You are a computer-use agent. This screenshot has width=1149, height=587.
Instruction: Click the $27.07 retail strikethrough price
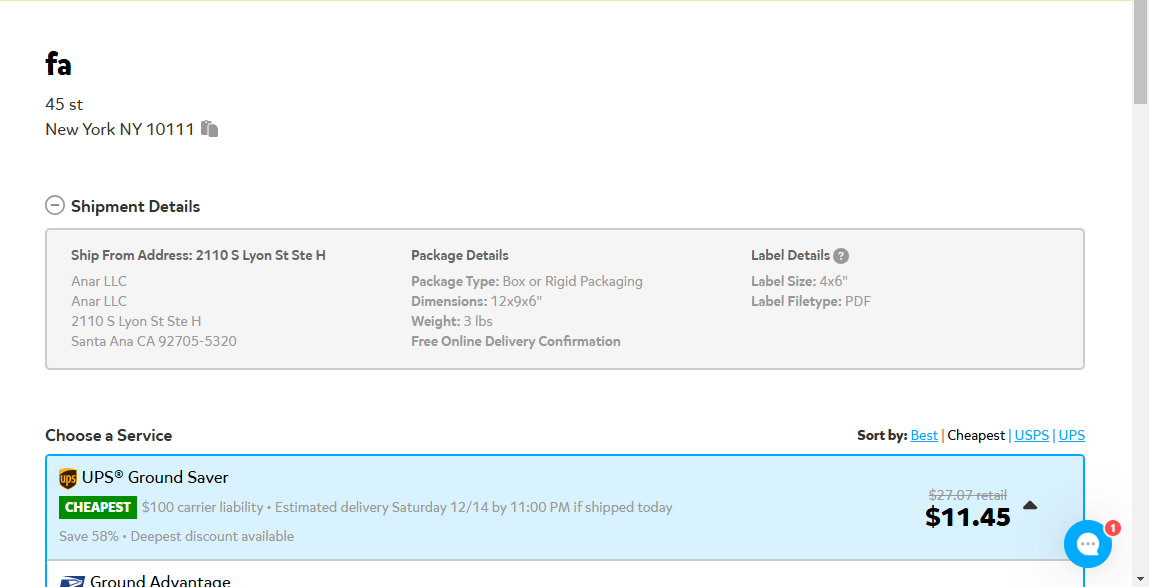[967, 495]
